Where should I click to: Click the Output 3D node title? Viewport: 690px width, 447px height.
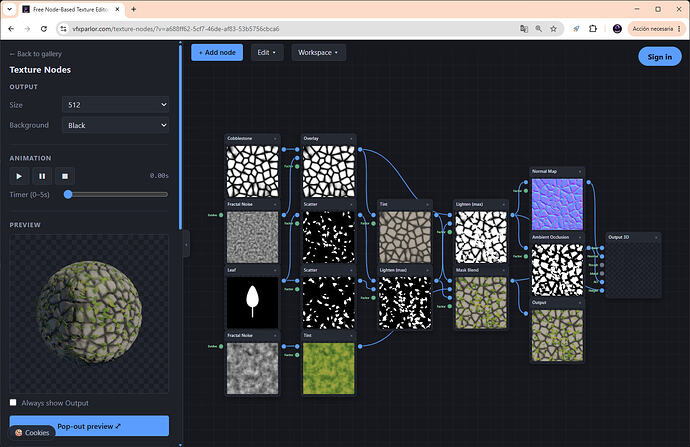click(x=618, y=237)
